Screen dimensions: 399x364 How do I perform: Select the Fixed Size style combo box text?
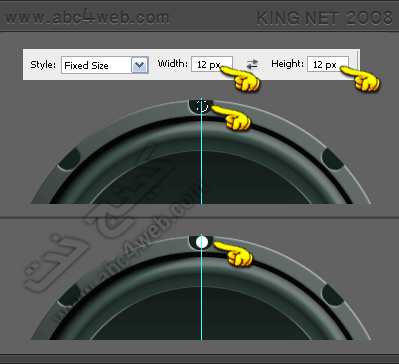pyautogui.click(x=86, y=65)
